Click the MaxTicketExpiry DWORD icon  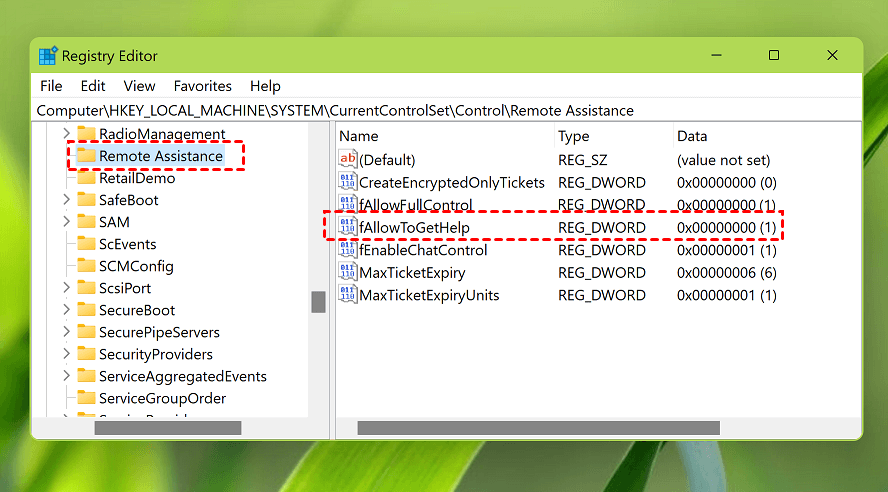[348, 273]
